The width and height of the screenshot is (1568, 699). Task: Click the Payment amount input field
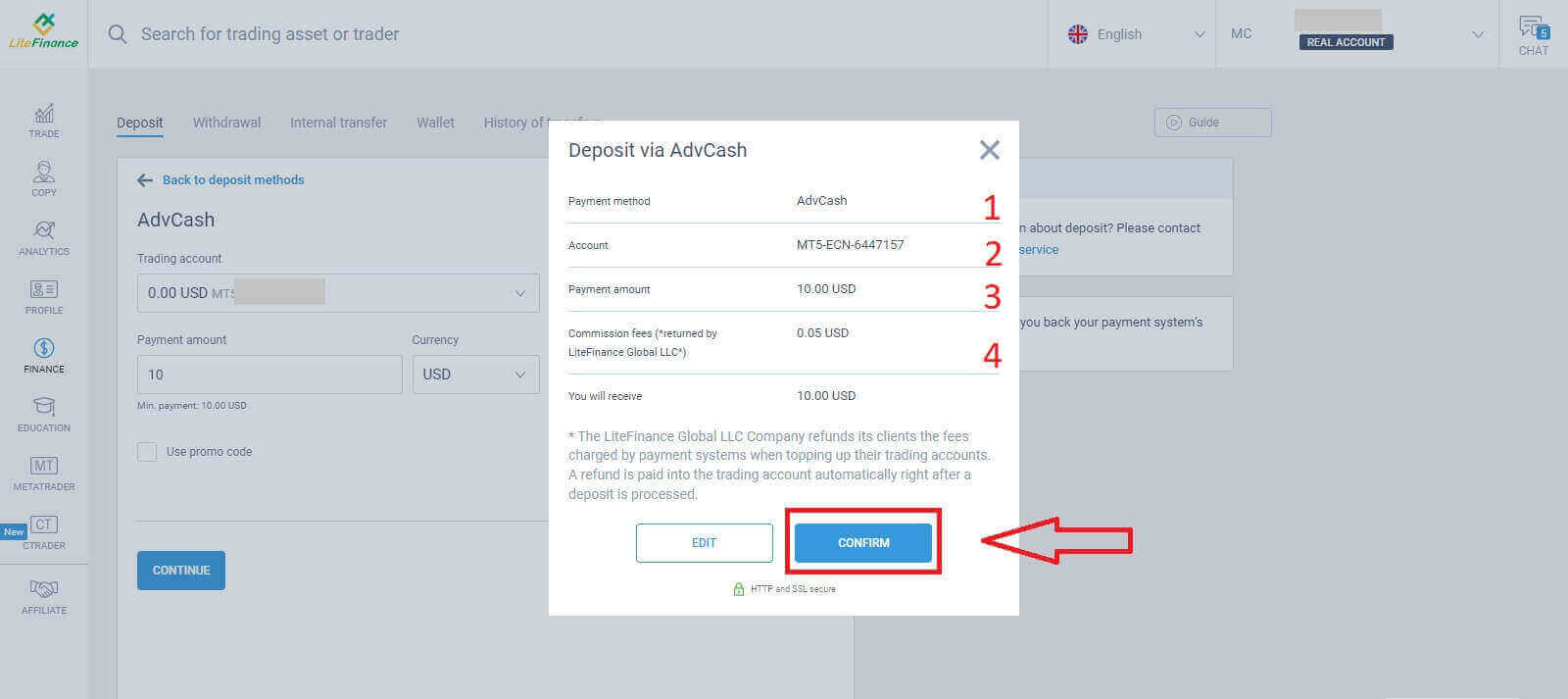[x=269, y=374]
